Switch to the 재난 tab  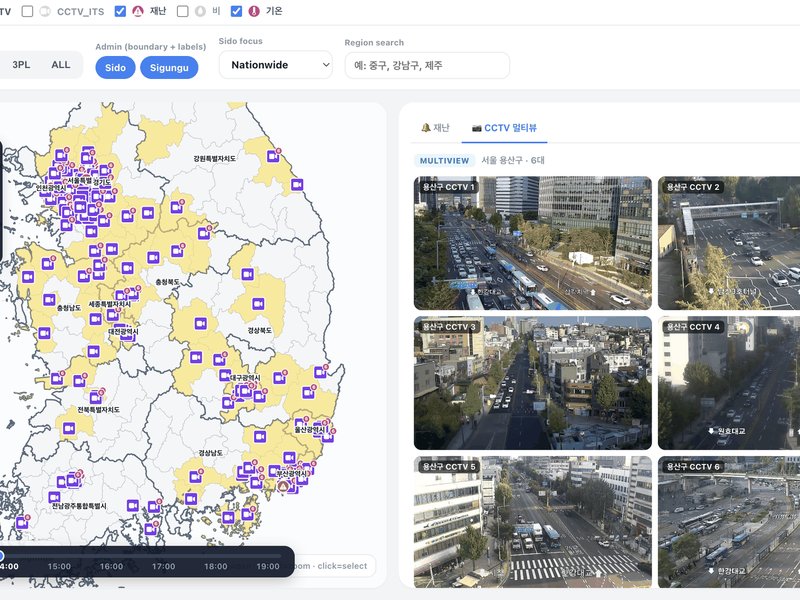[x=435, y=128]
